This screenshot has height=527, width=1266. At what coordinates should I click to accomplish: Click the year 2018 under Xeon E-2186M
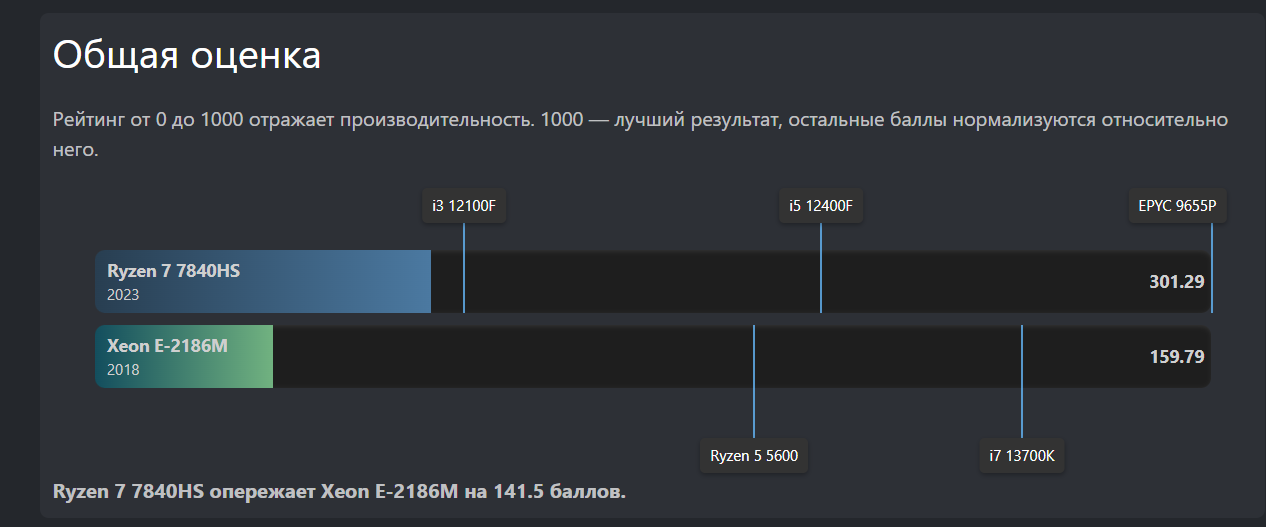point(123,370)
